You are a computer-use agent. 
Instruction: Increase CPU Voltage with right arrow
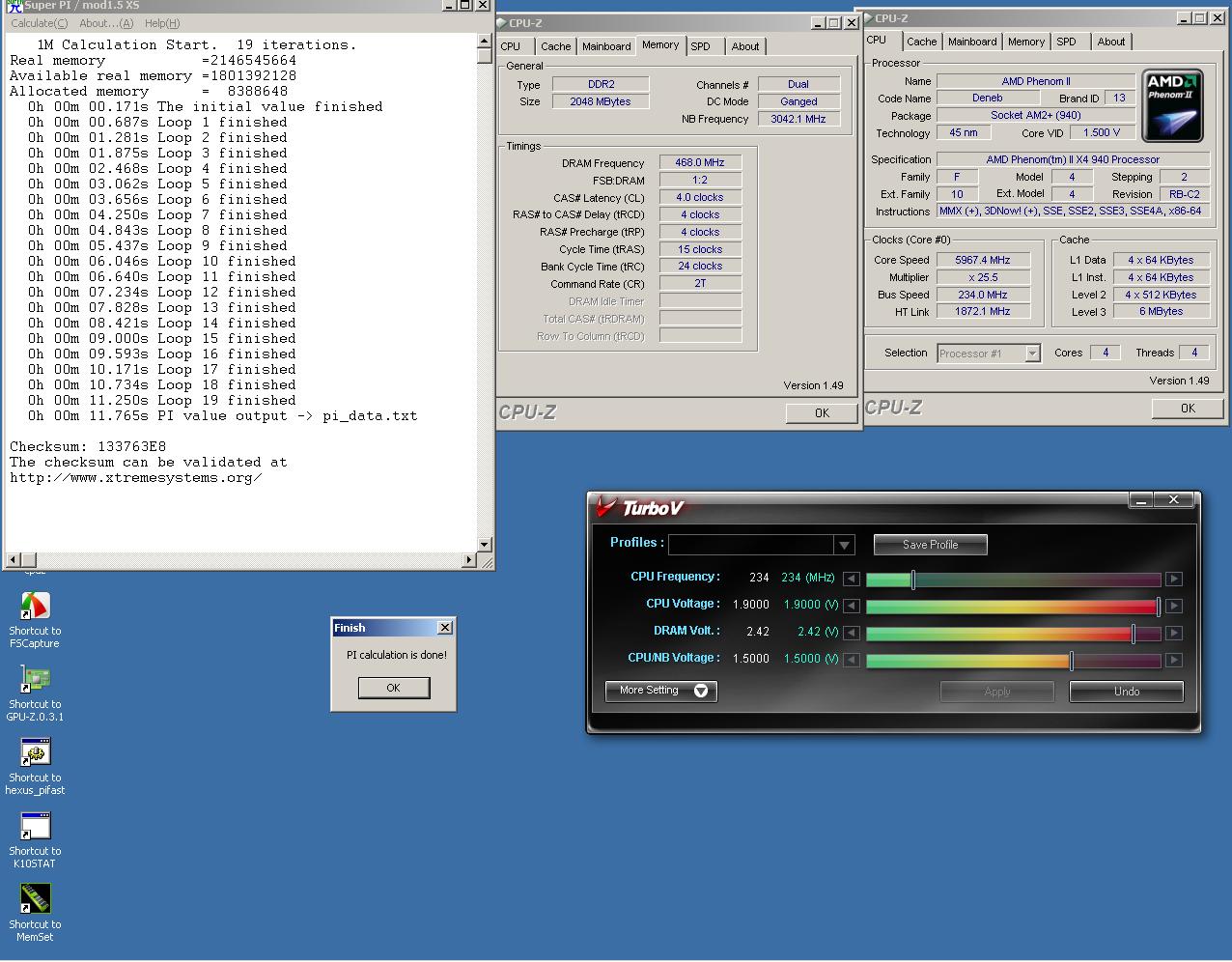[x=1174, y=606]
